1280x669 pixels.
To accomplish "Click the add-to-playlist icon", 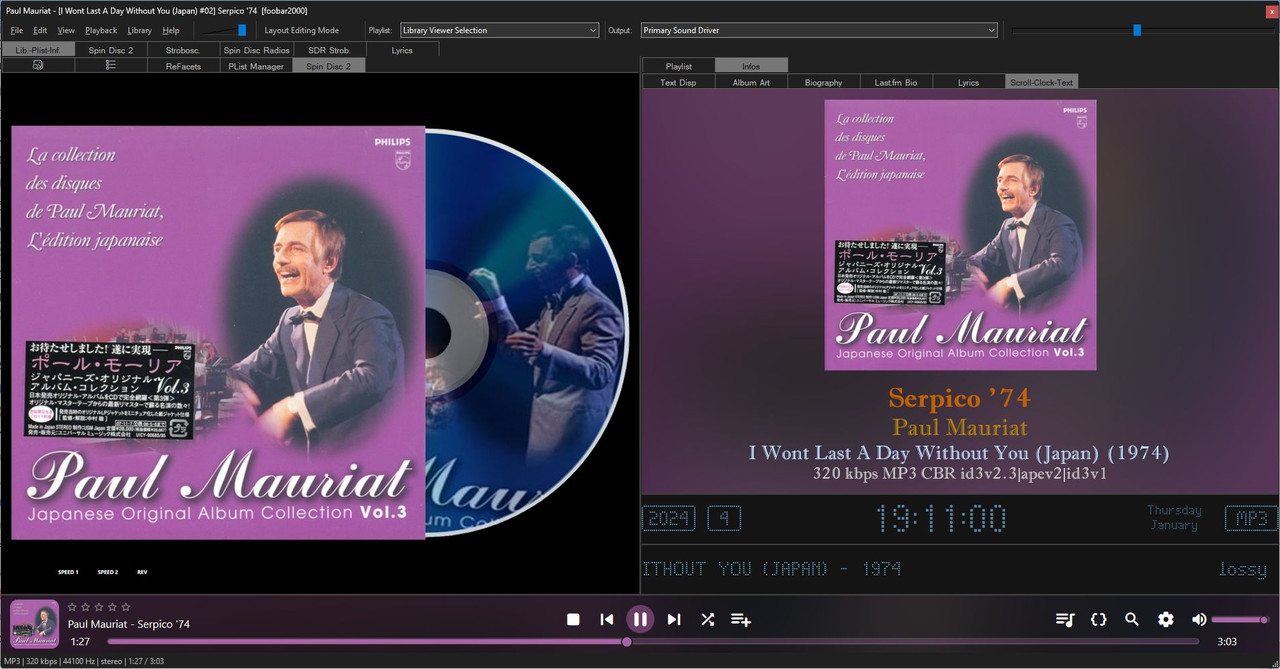I will point(741,619).
